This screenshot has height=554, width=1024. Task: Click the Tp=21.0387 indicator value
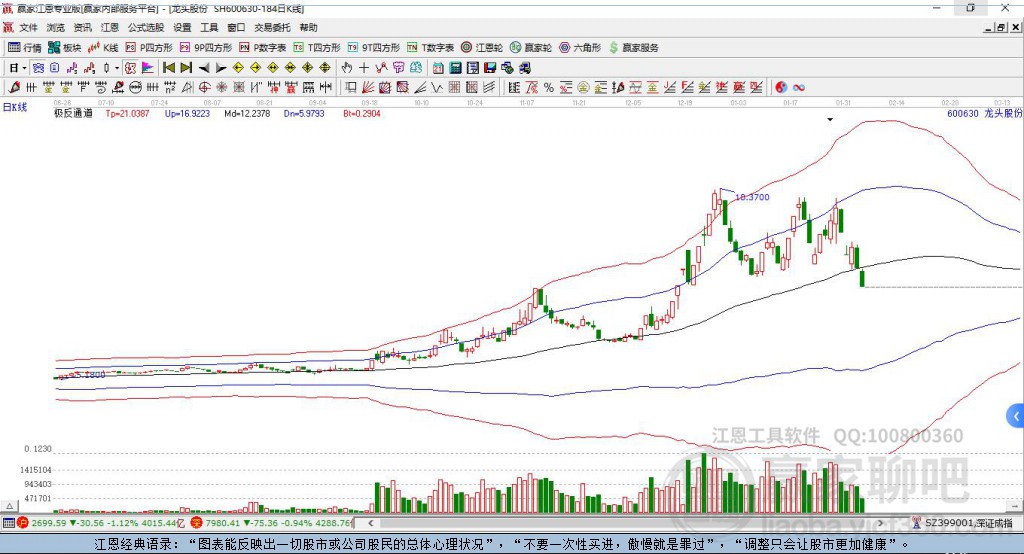127,114
